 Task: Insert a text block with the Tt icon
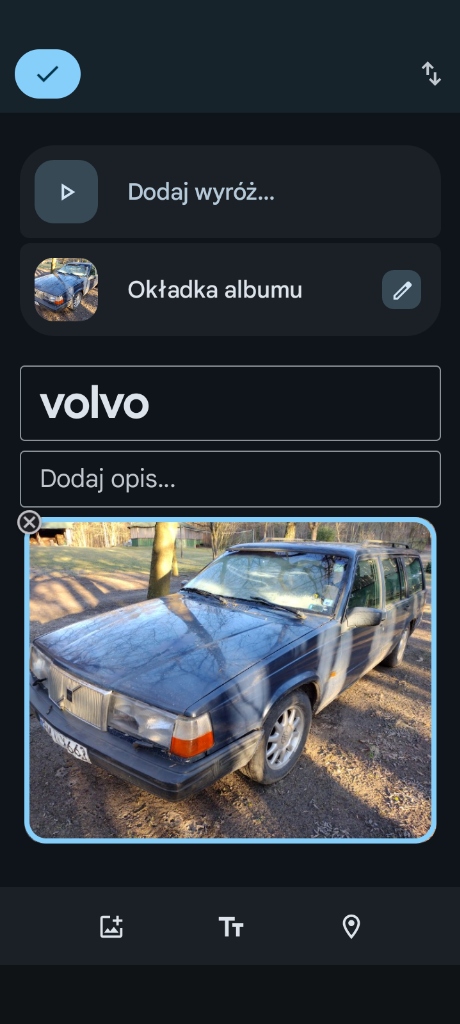231,927
